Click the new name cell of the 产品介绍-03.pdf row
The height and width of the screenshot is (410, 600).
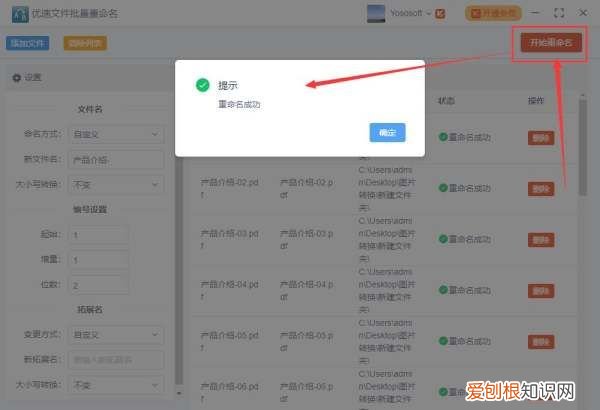(x=307, y=239)
